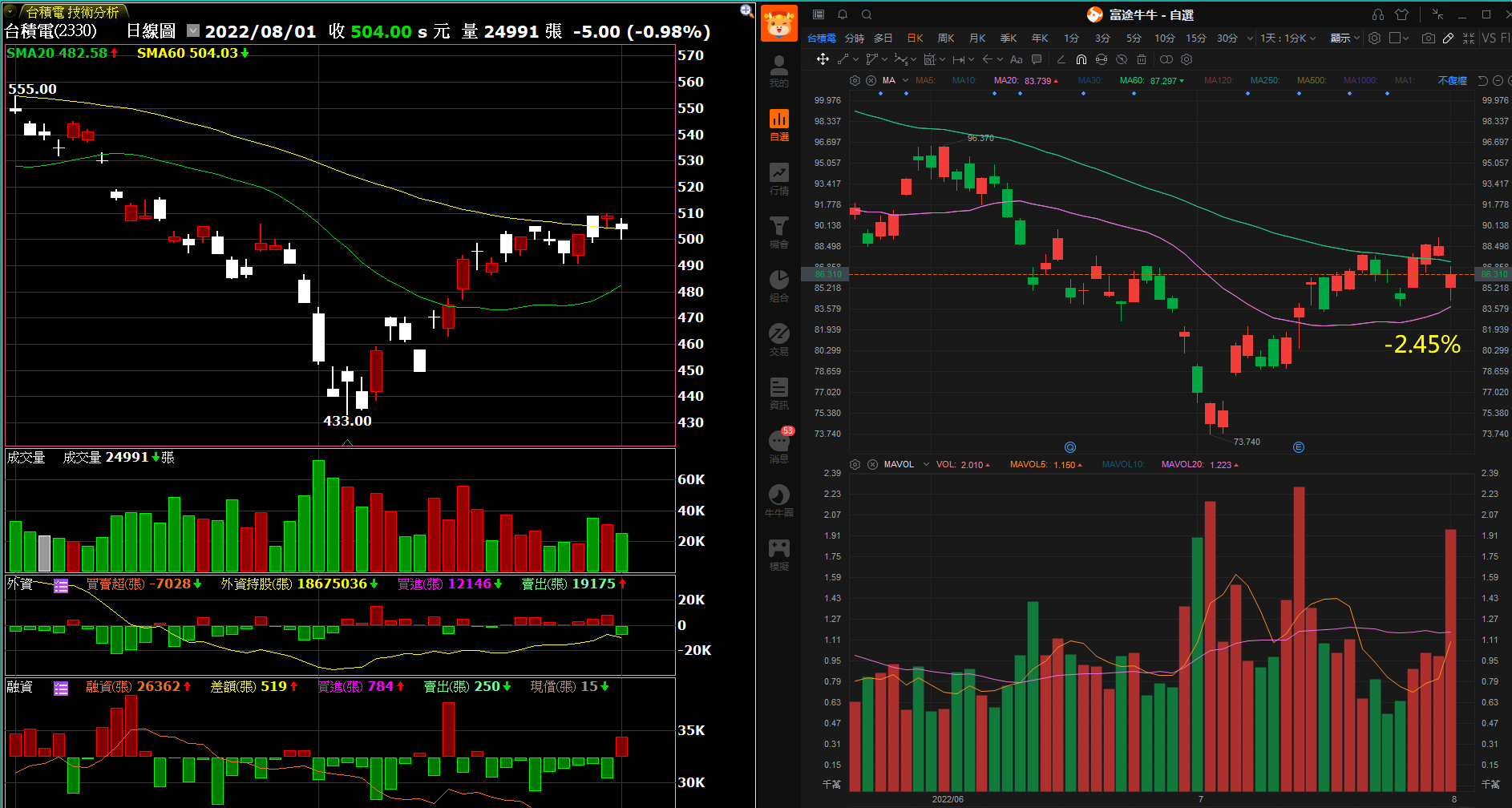This screenshot has width=1512, height=808.
Task: Click the shrink chart view icon
Action: click(1469, 38)
